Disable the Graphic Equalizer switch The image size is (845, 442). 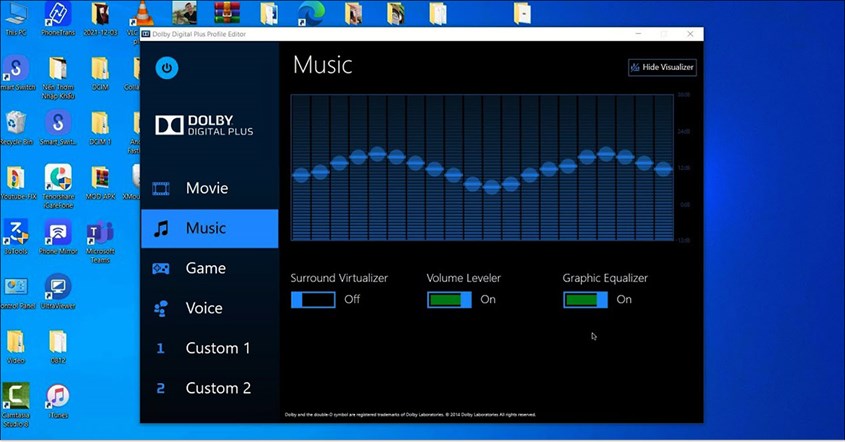(585, 300)
